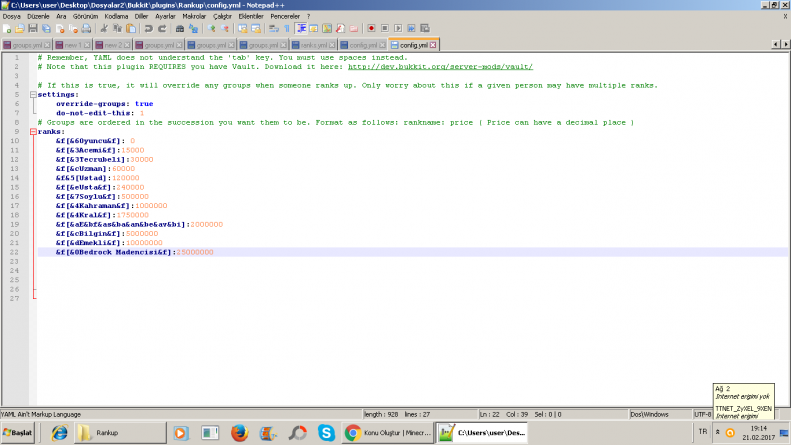Show all characters pilcrow icon
This screenshot has height=445, width=791.
pyautogui.click(x=287, y=29)
